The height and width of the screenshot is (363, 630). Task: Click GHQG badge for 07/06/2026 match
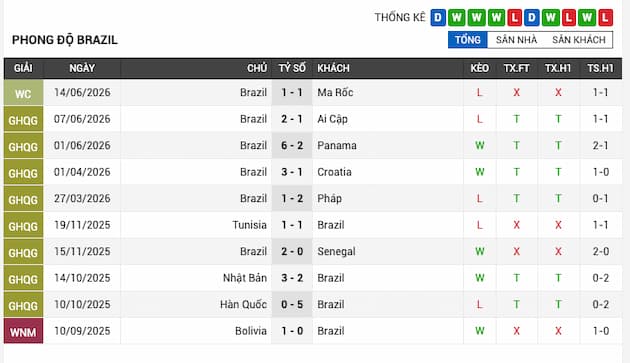[x=23, y=119]
